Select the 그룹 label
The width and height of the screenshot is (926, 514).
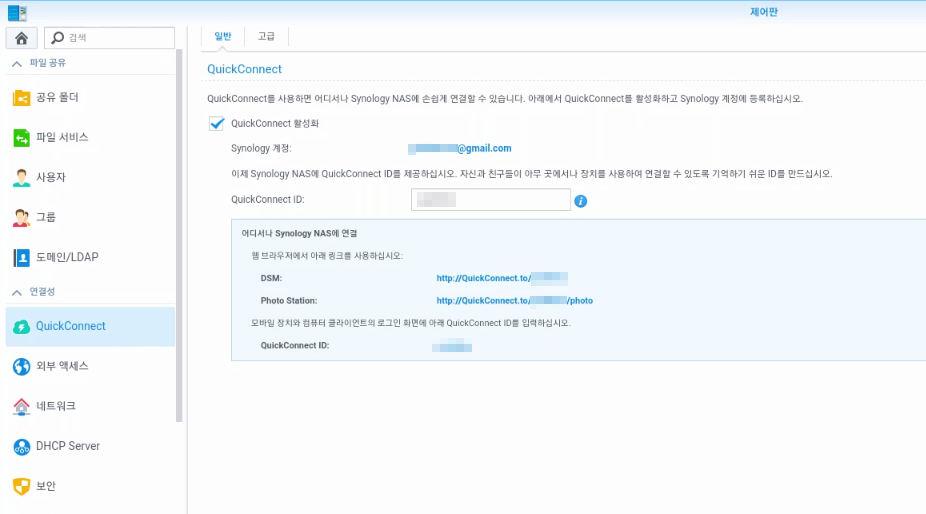coord(45,217)
